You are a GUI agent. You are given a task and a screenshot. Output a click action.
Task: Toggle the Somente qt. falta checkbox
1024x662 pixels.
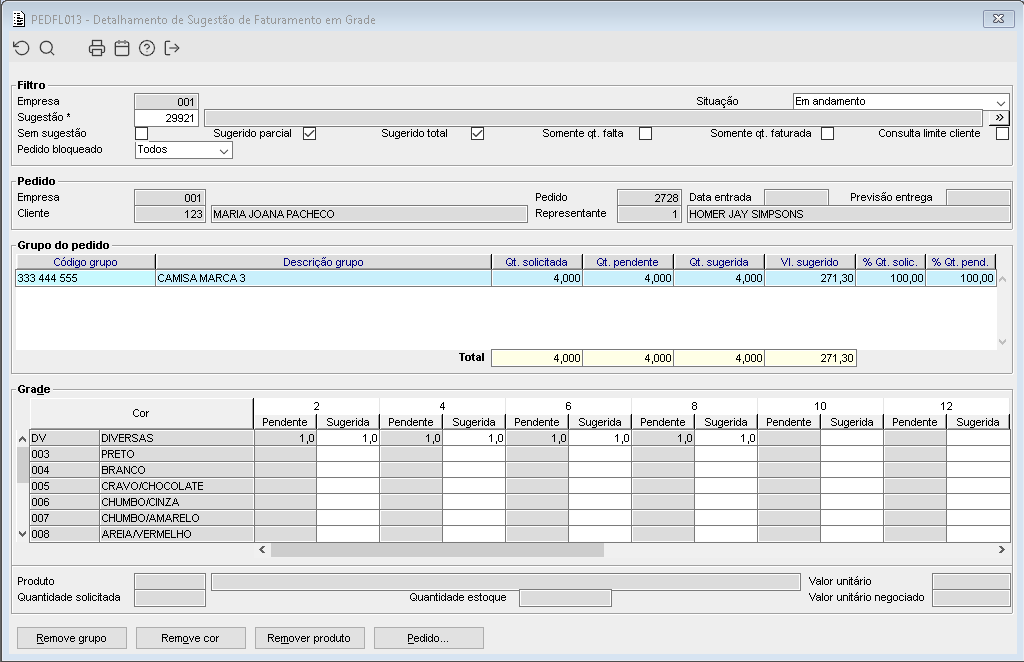(x=645, y=134)
